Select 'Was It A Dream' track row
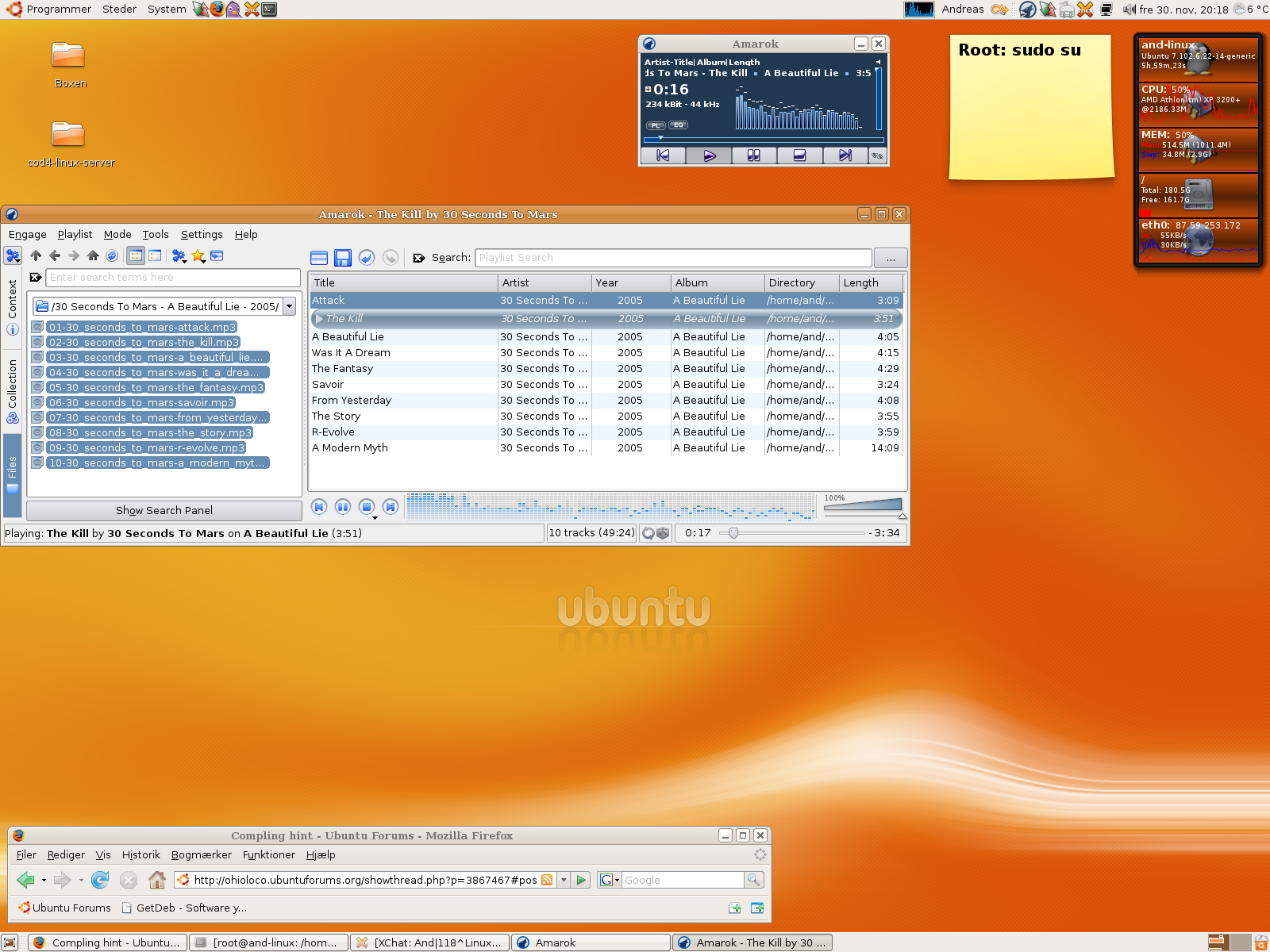Screen dimensions: 1270x952 (606, 352)
